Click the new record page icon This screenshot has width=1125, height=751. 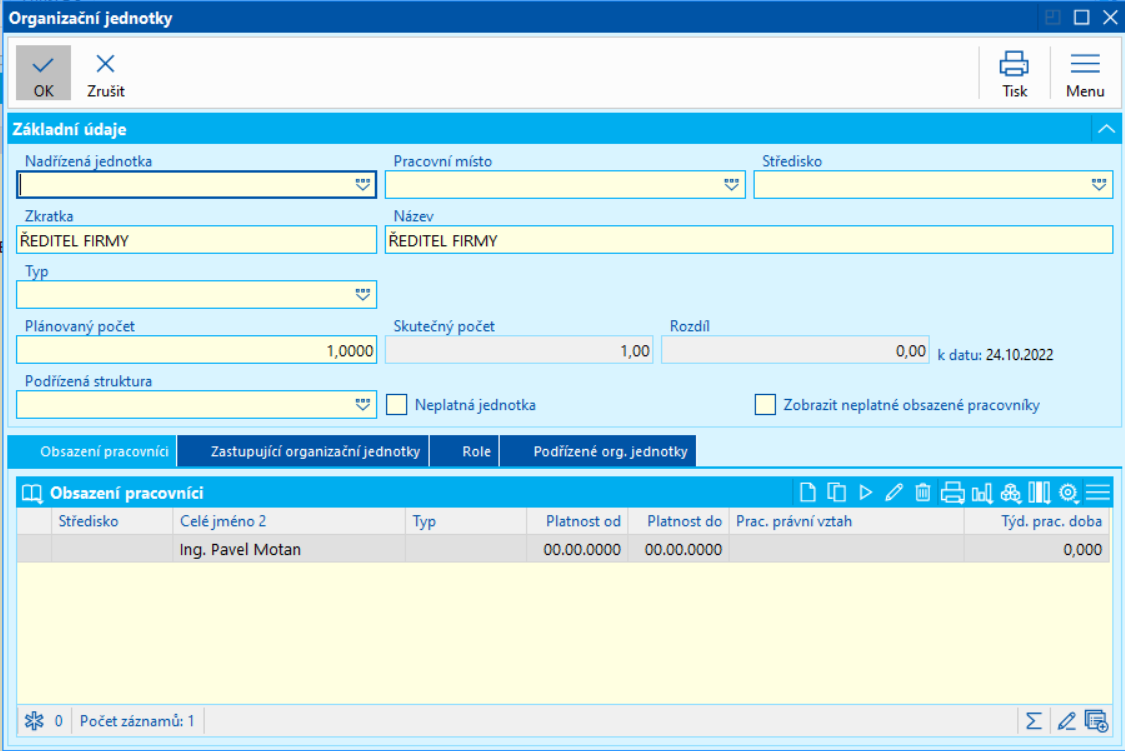click(x=808, y=492)
